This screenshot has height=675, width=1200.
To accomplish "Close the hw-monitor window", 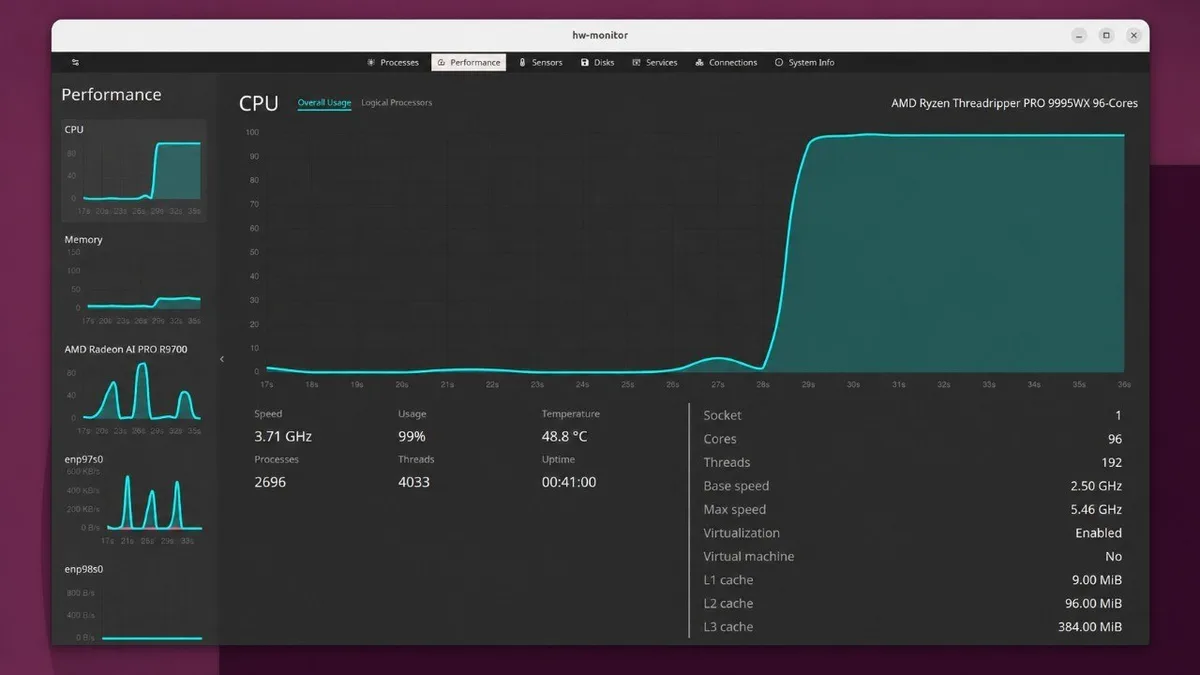I will pyautogui.click(x=1133, y=35).
